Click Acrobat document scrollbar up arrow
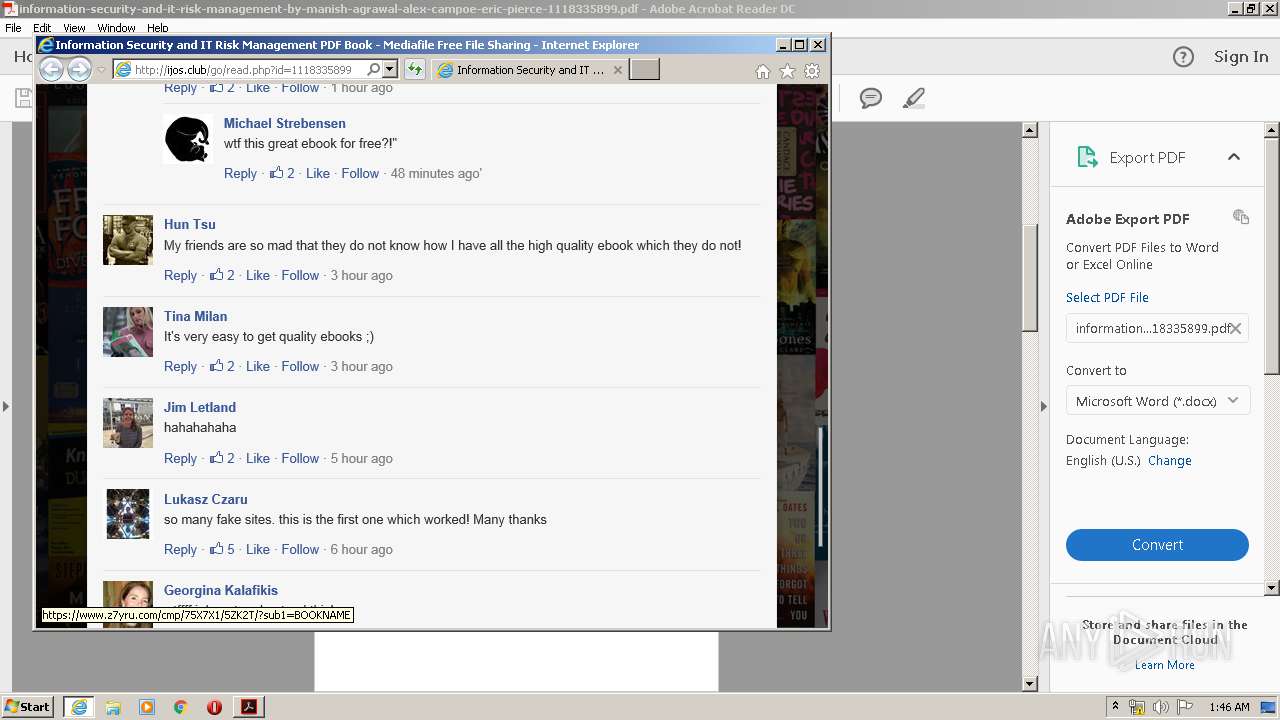 [1030, 130]
